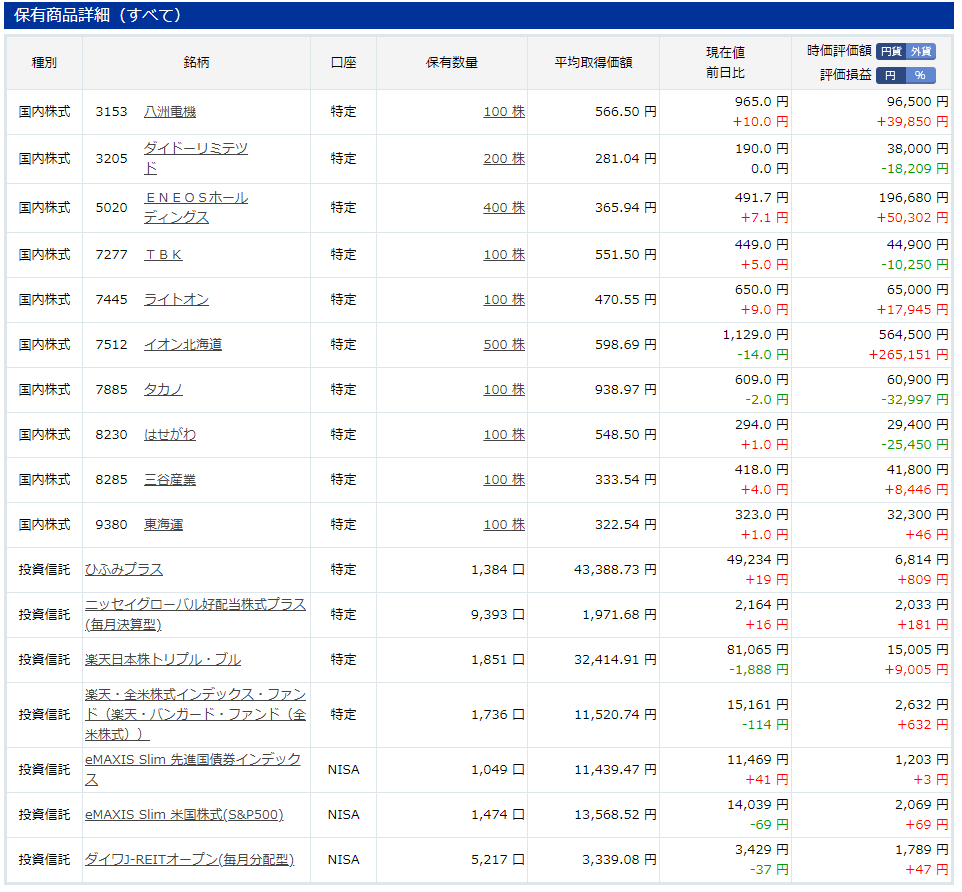
Task: Click 100 株 quantity for ＴＢＫ
Action: tap(504, 255)
